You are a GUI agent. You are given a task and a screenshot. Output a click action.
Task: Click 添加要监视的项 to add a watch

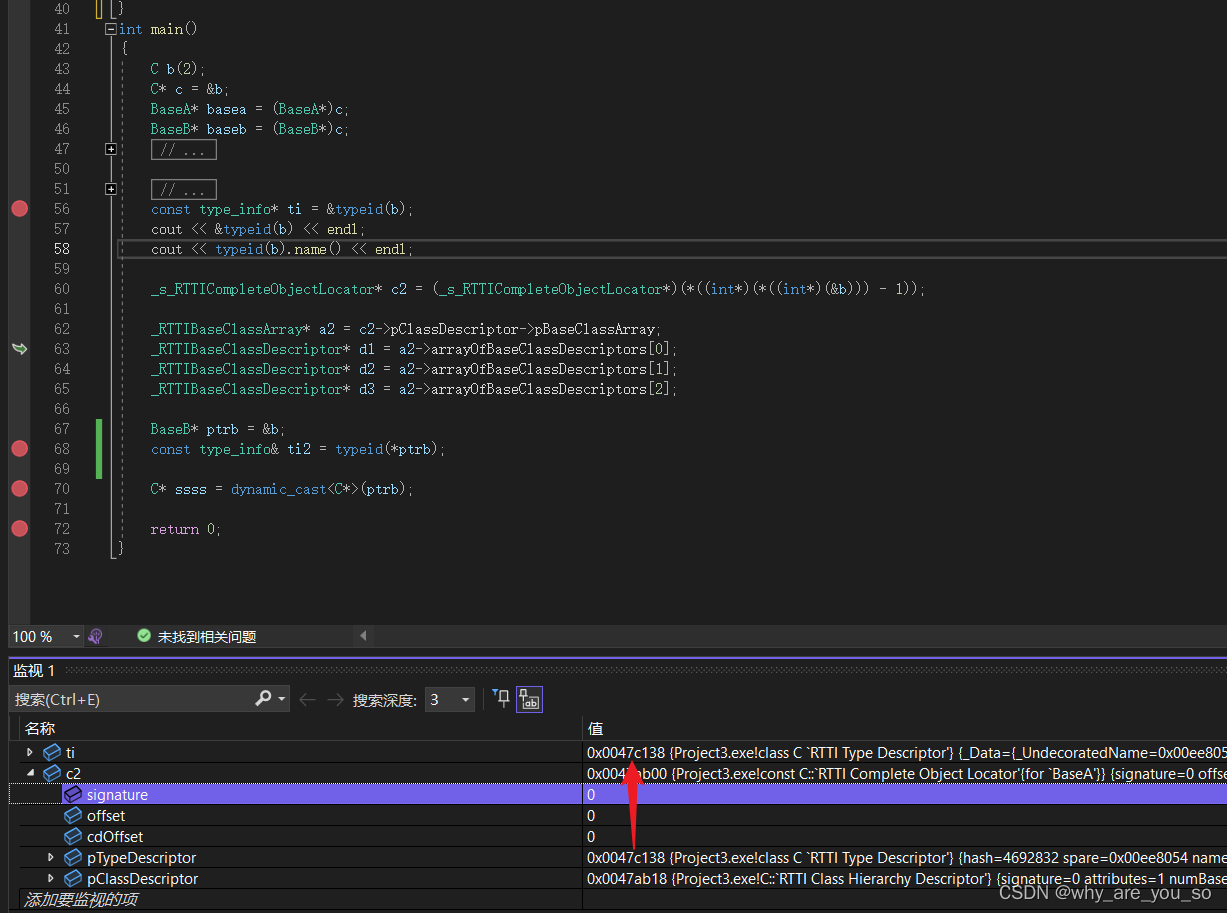[81, 900]
